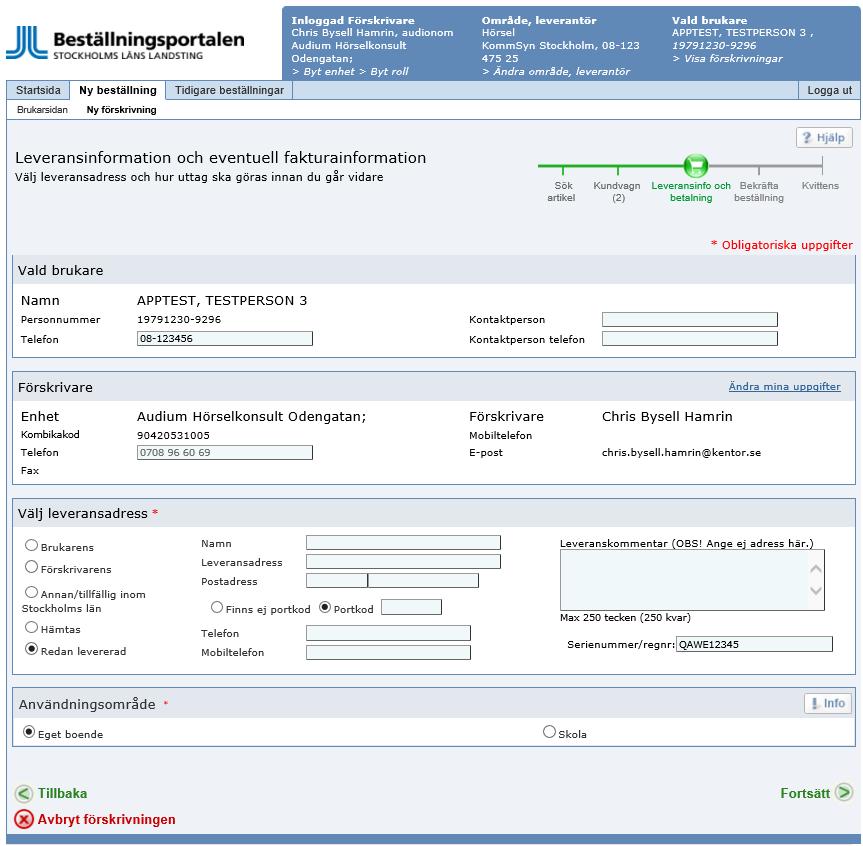
Task: Click the delivery Telefon input field
Action: pos(388,633)
